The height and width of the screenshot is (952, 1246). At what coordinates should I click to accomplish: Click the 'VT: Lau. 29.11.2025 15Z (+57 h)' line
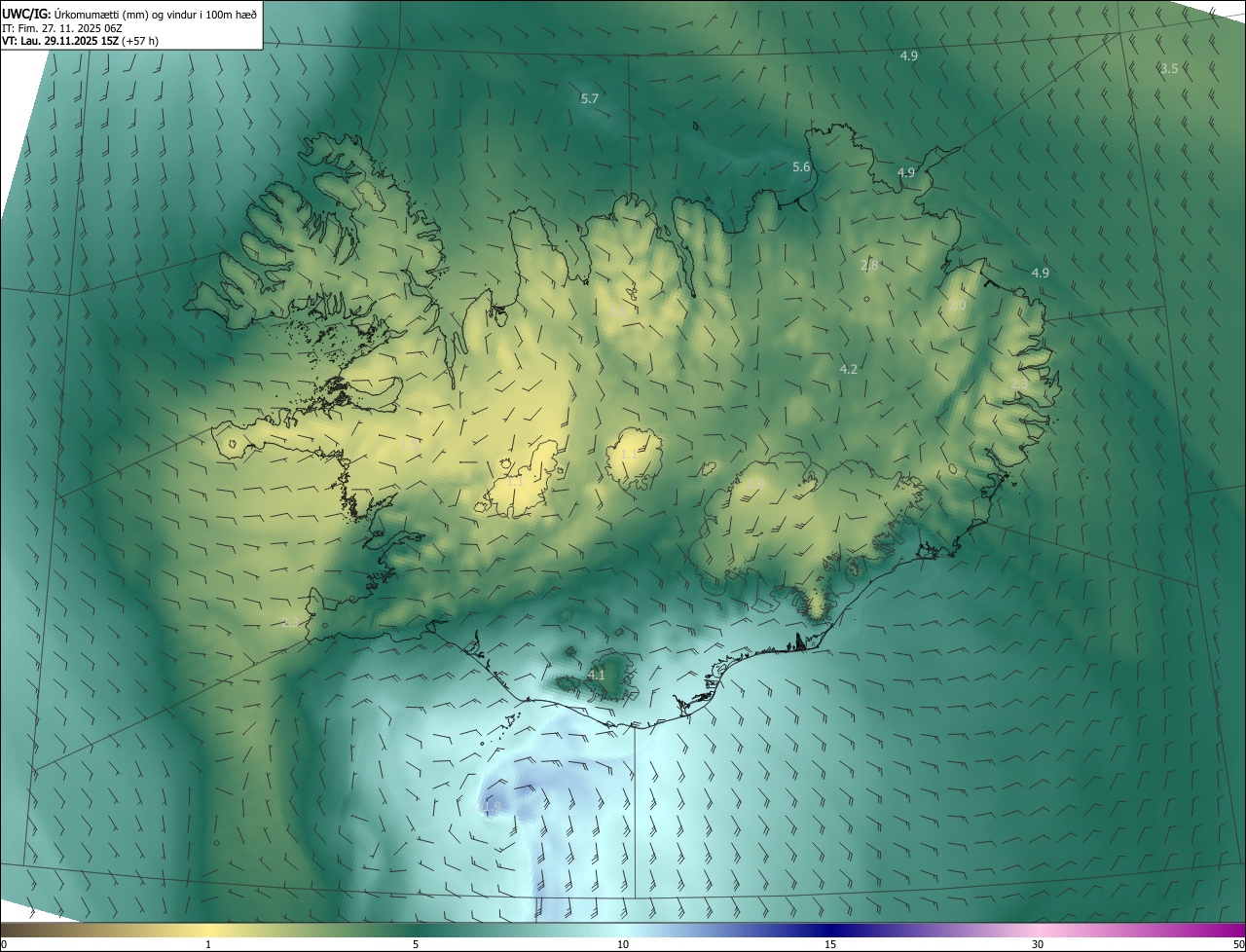80,42
